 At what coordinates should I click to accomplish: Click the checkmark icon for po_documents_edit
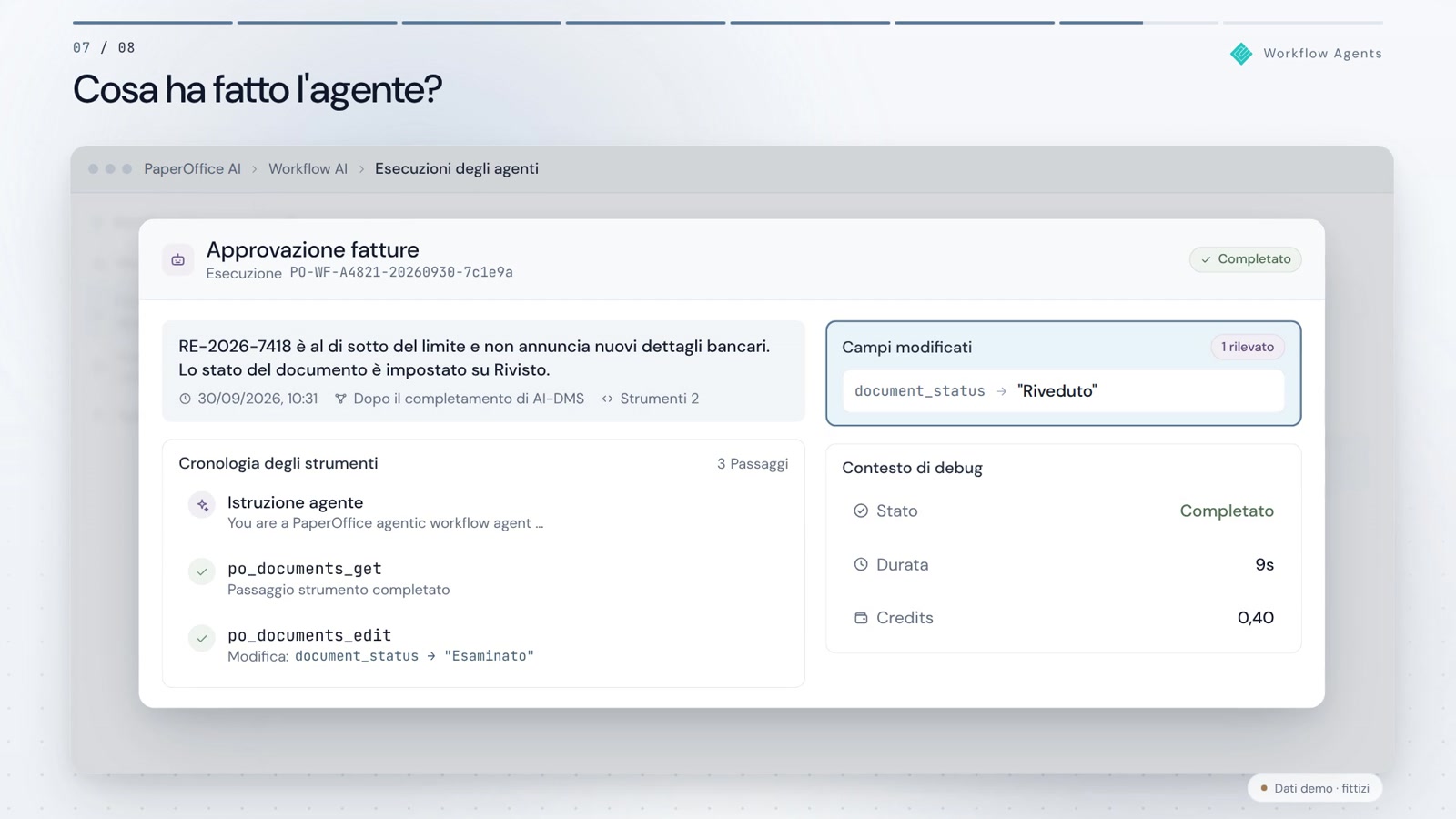[x=202, y=638]
